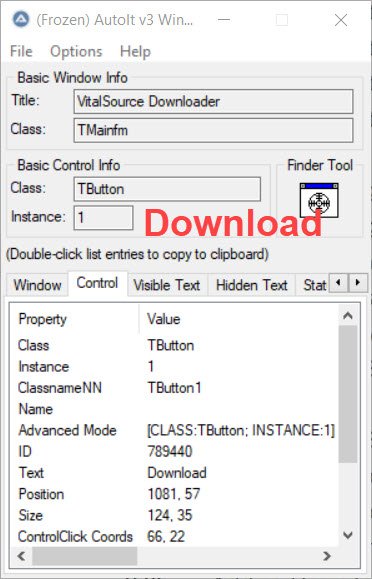
Task: Click the list's scroll down arrow
Action: tap(348, 535)
